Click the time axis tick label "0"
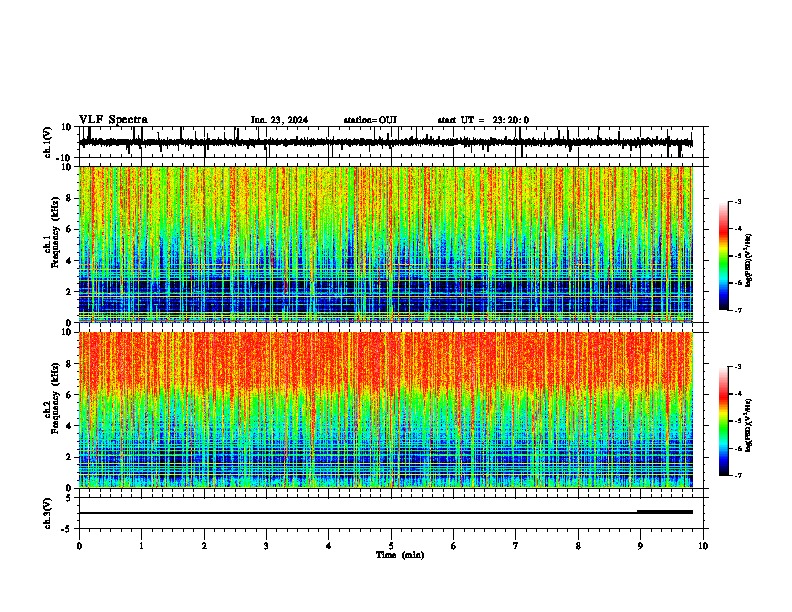 [79, 546]
